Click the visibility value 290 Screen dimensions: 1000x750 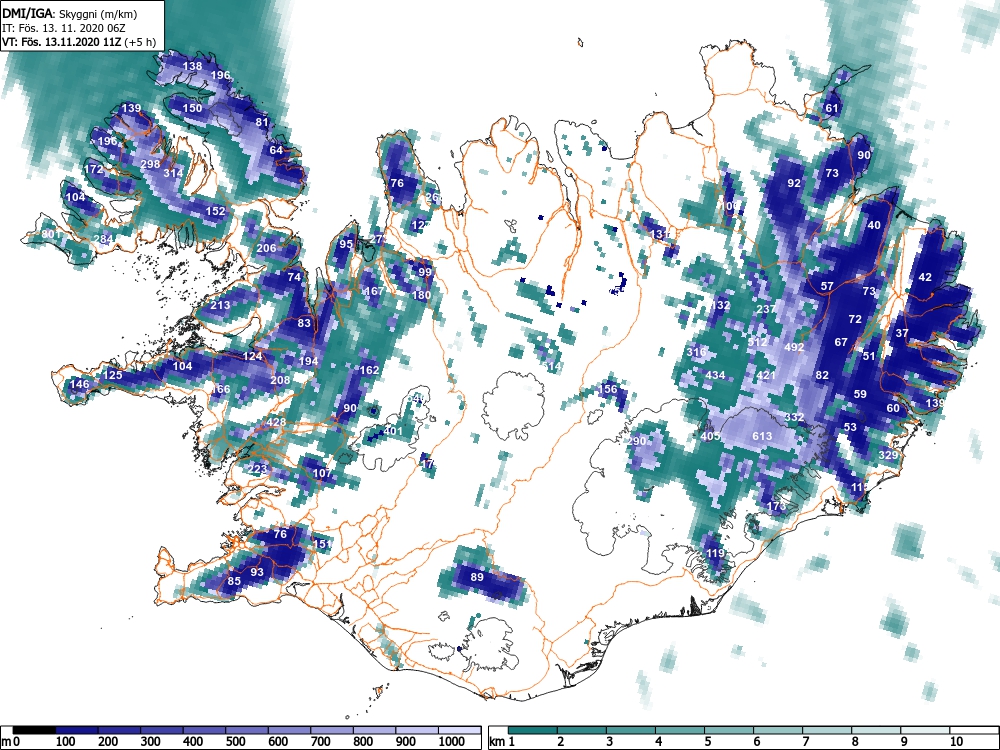click(x=636, y=441)
